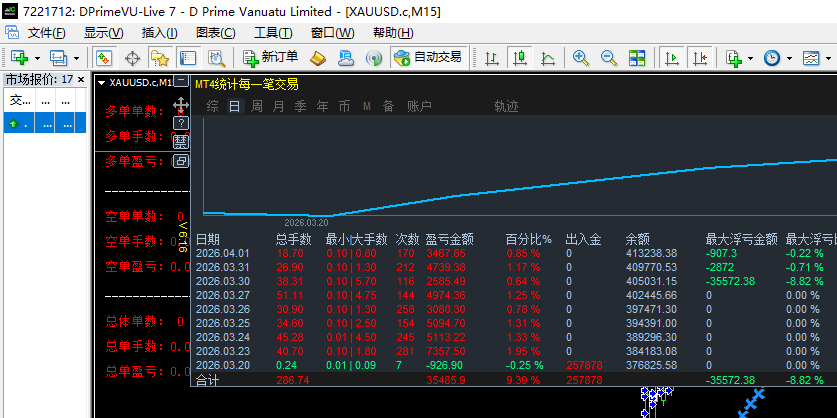Open the Strategy Tester icon
This screenshot has height=418, width=837.
216,58
